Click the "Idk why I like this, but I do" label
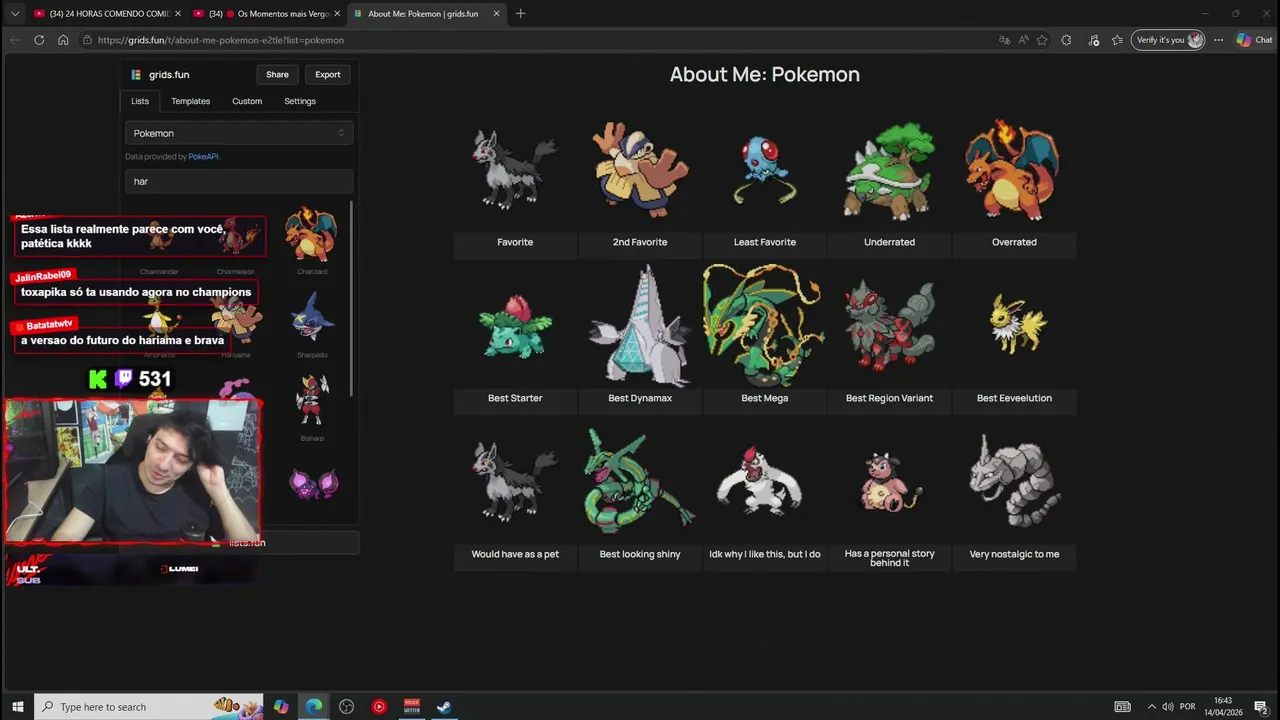 click(765, 554)
